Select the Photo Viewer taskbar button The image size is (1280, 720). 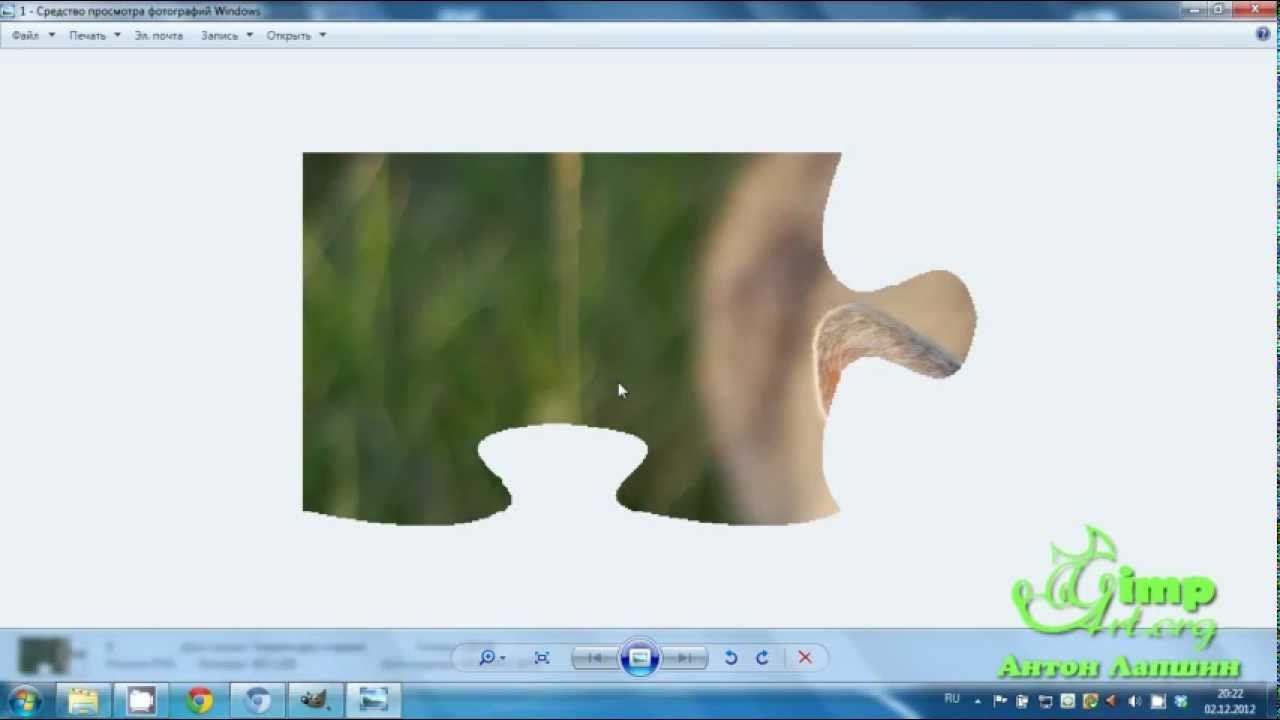point(374,701)
